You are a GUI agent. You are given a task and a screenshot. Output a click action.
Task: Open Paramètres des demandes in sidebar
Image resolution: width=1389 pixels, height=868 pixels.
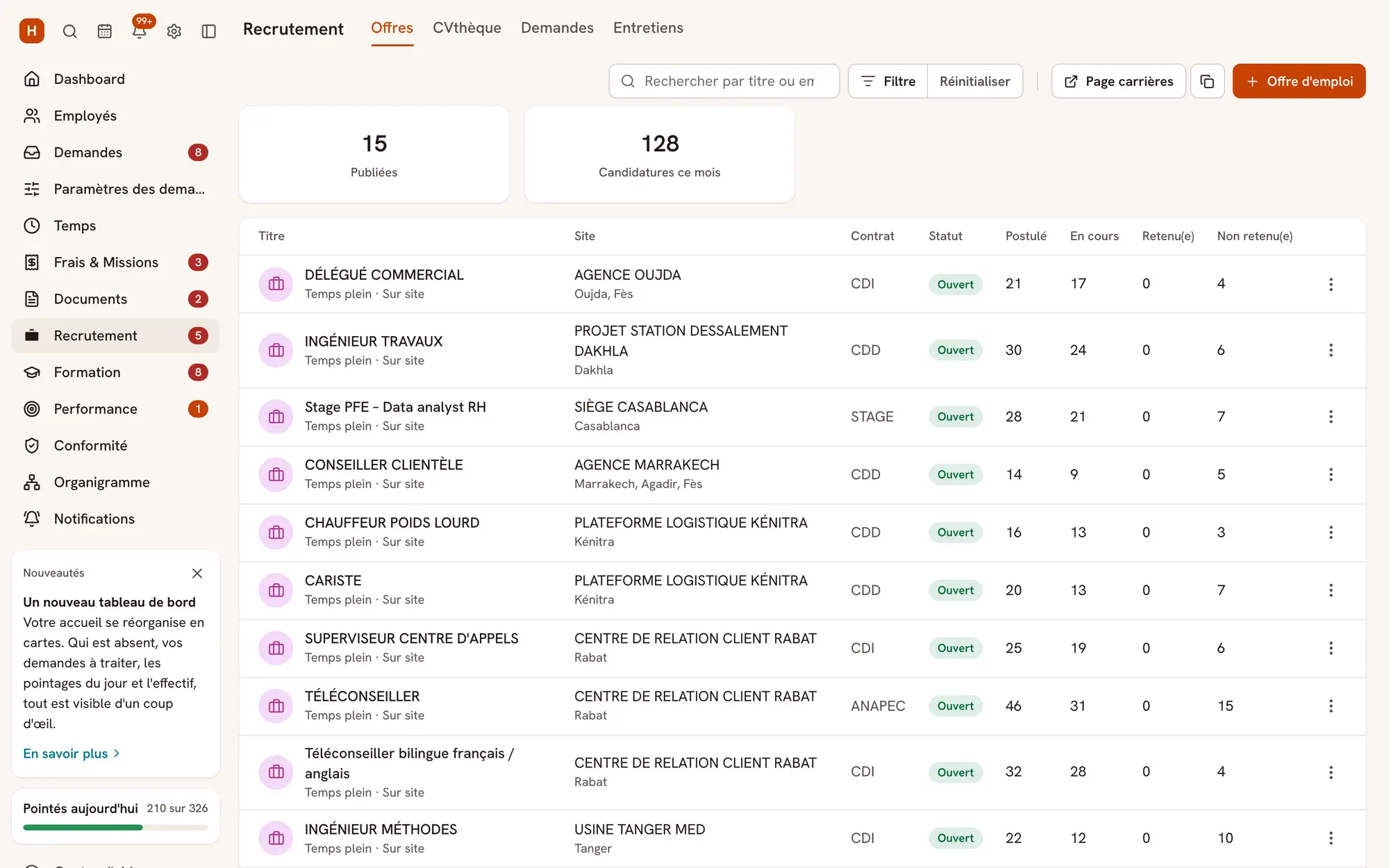click(115, 189)
